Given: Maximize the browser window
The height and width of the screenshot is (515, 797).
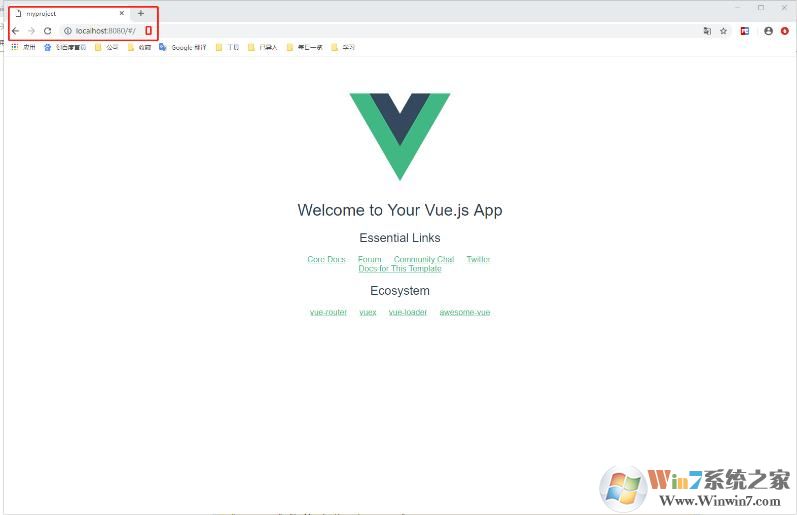Looking at the screenshot, I should coord(761,8).
